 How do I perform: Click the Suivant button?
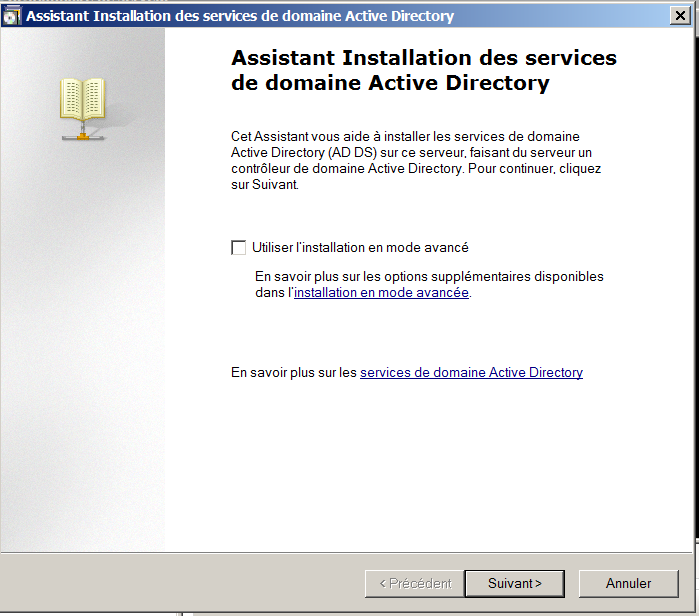pos(514,583)
